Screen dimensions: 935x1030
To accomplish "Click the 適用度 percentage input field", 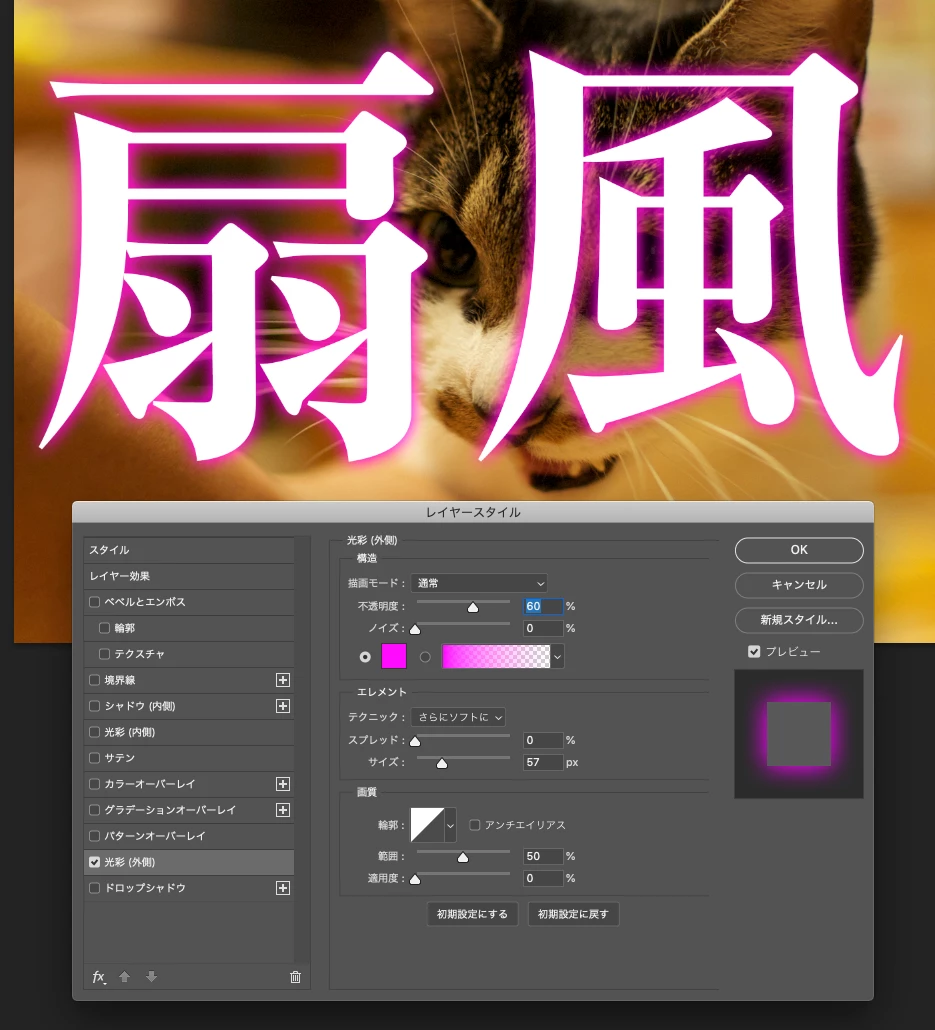I will (543, 878).
